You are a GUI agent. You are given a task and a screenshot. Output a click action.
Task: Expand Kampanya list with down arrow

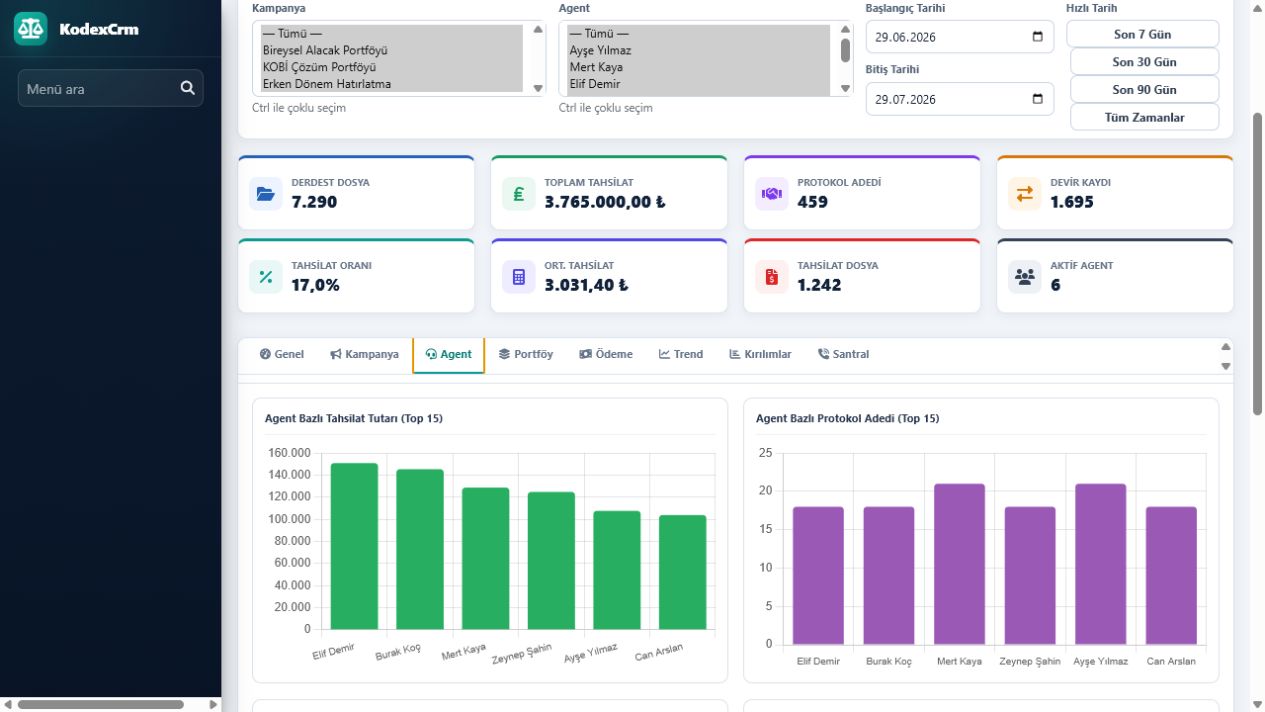point(538,88)
